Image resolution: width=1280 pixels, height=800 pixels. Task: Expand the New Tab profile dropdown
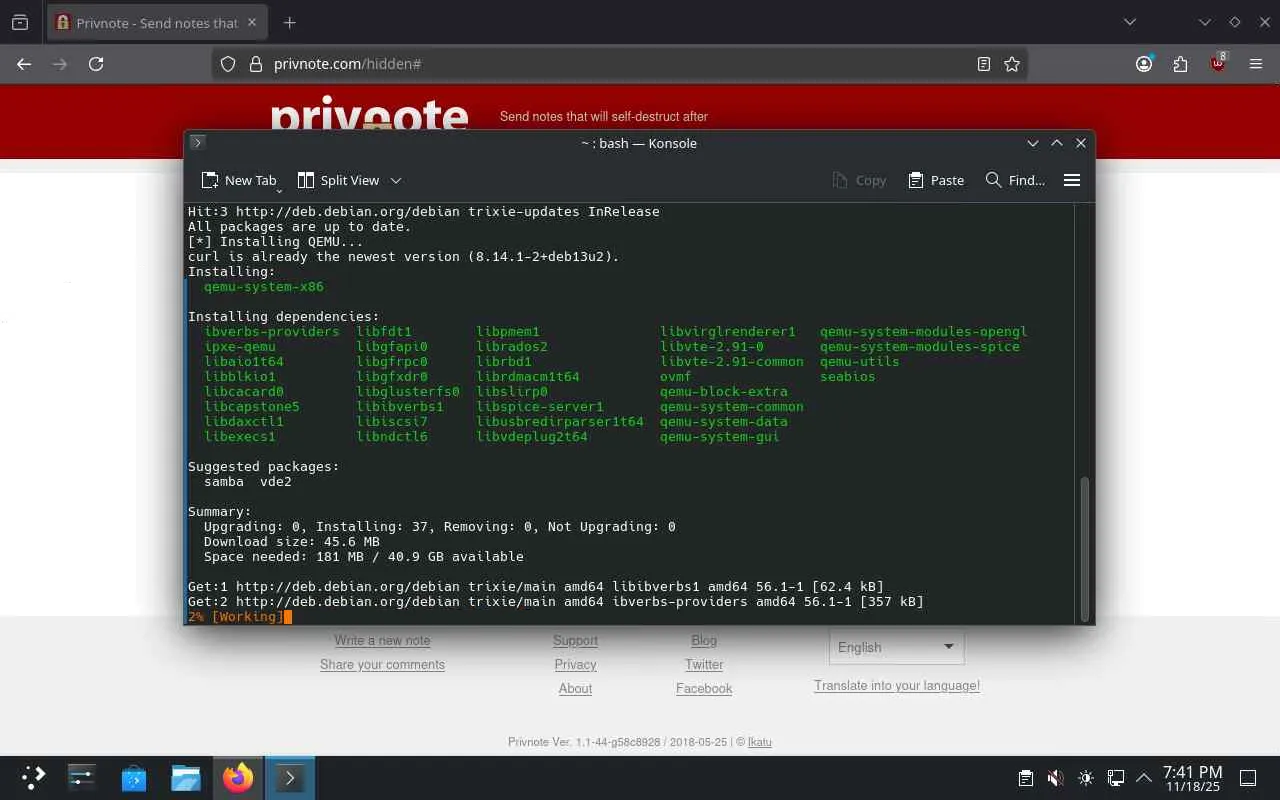(x=279, y=189)
